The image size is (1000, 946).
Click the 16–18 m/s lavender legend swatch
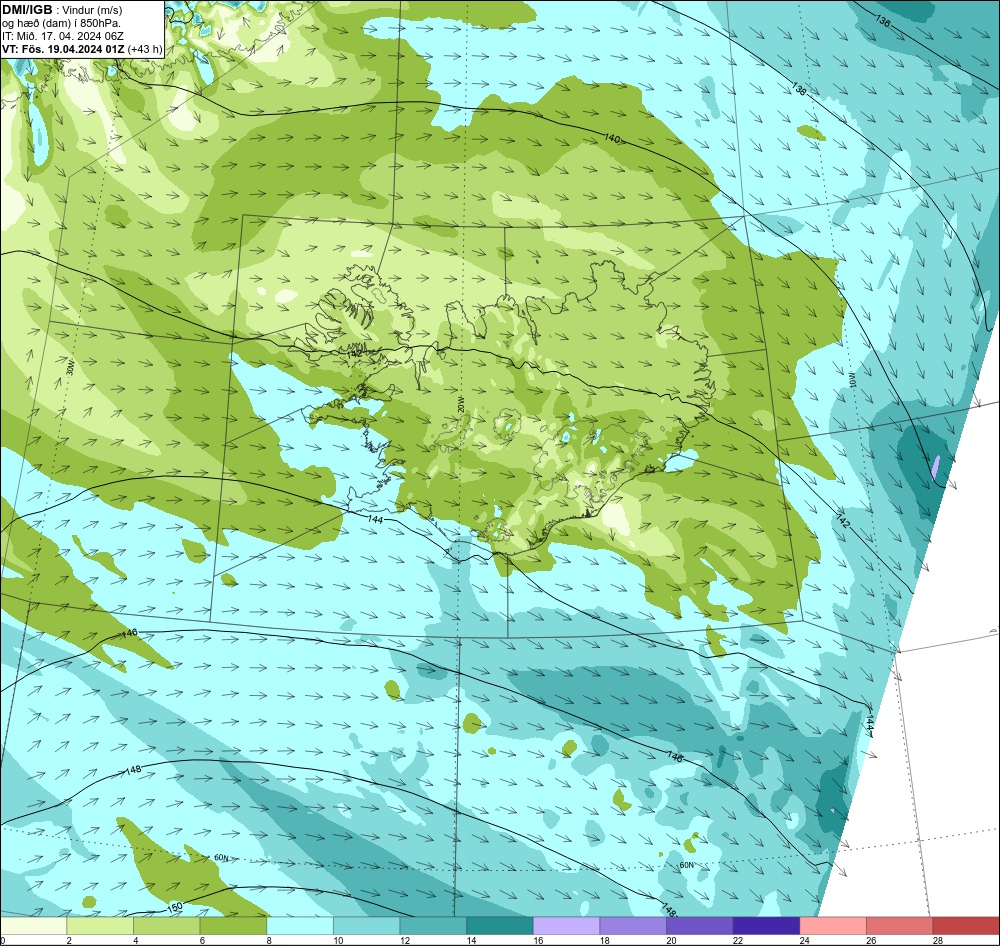pos(566,926)
